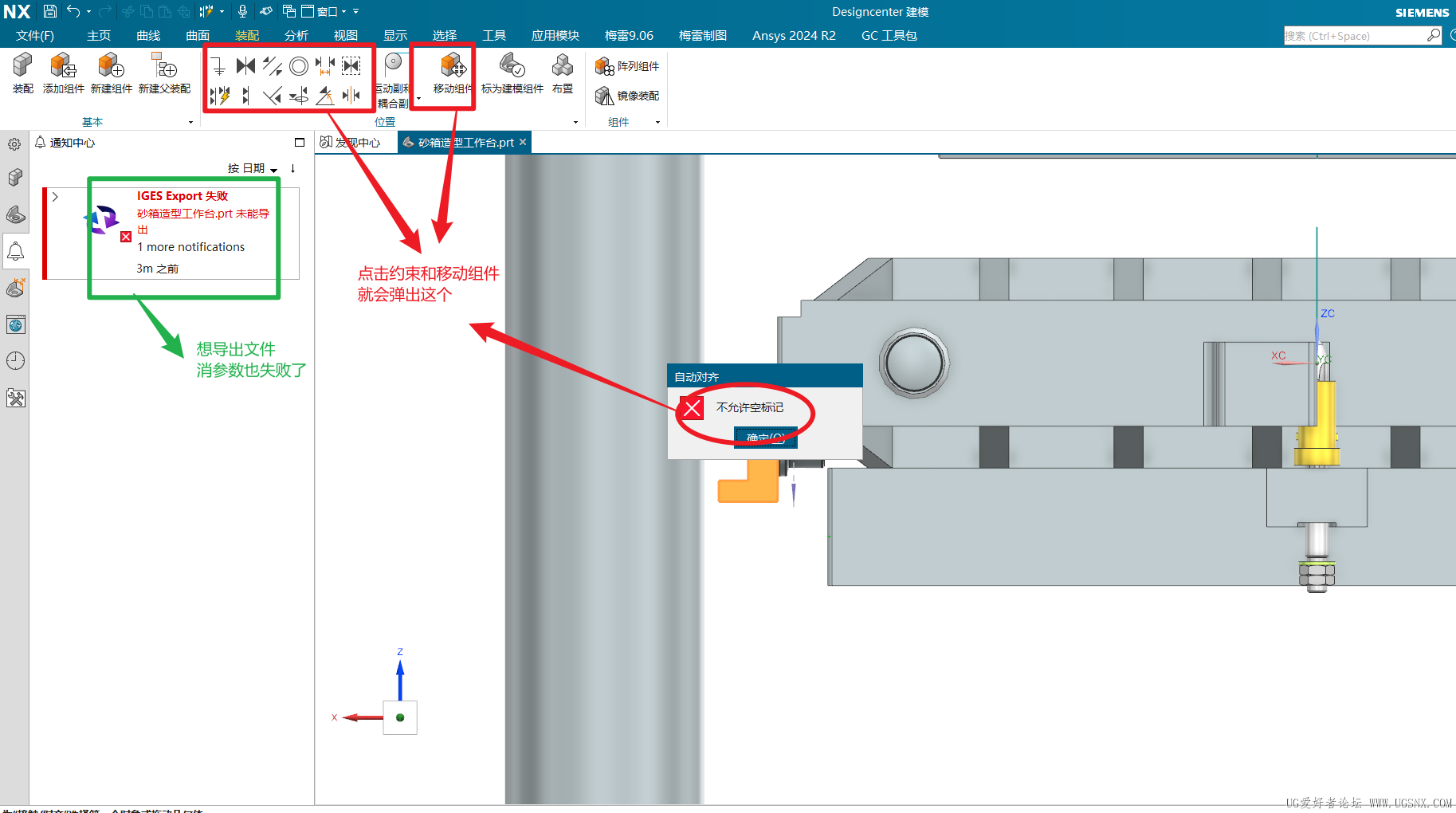Switch to the 曲面 ribbon tab

pyautogui.click(x=197, y=35)
